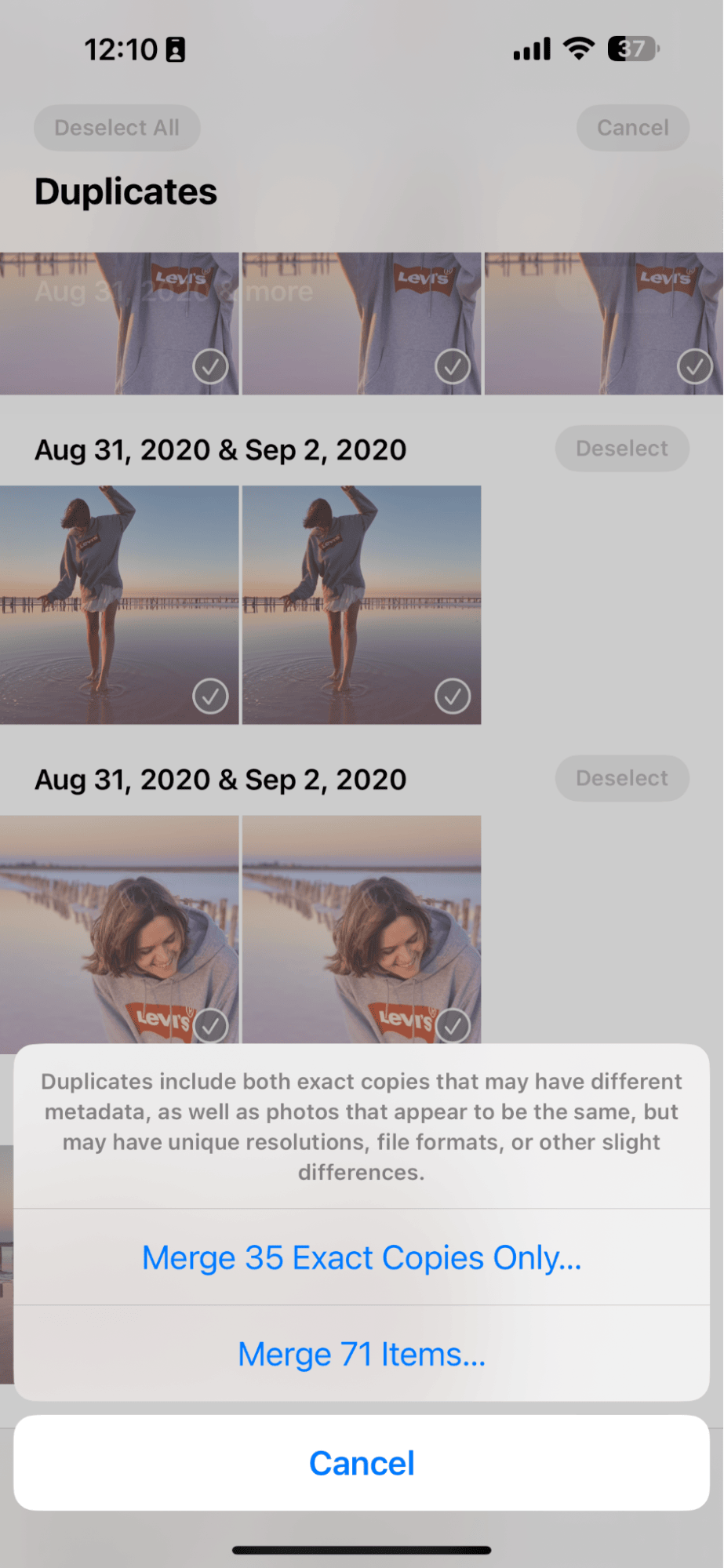Toggle checkmark on left dancing beach photo
The width and height of the screenshot is (724, 1568).
[210, 696]
